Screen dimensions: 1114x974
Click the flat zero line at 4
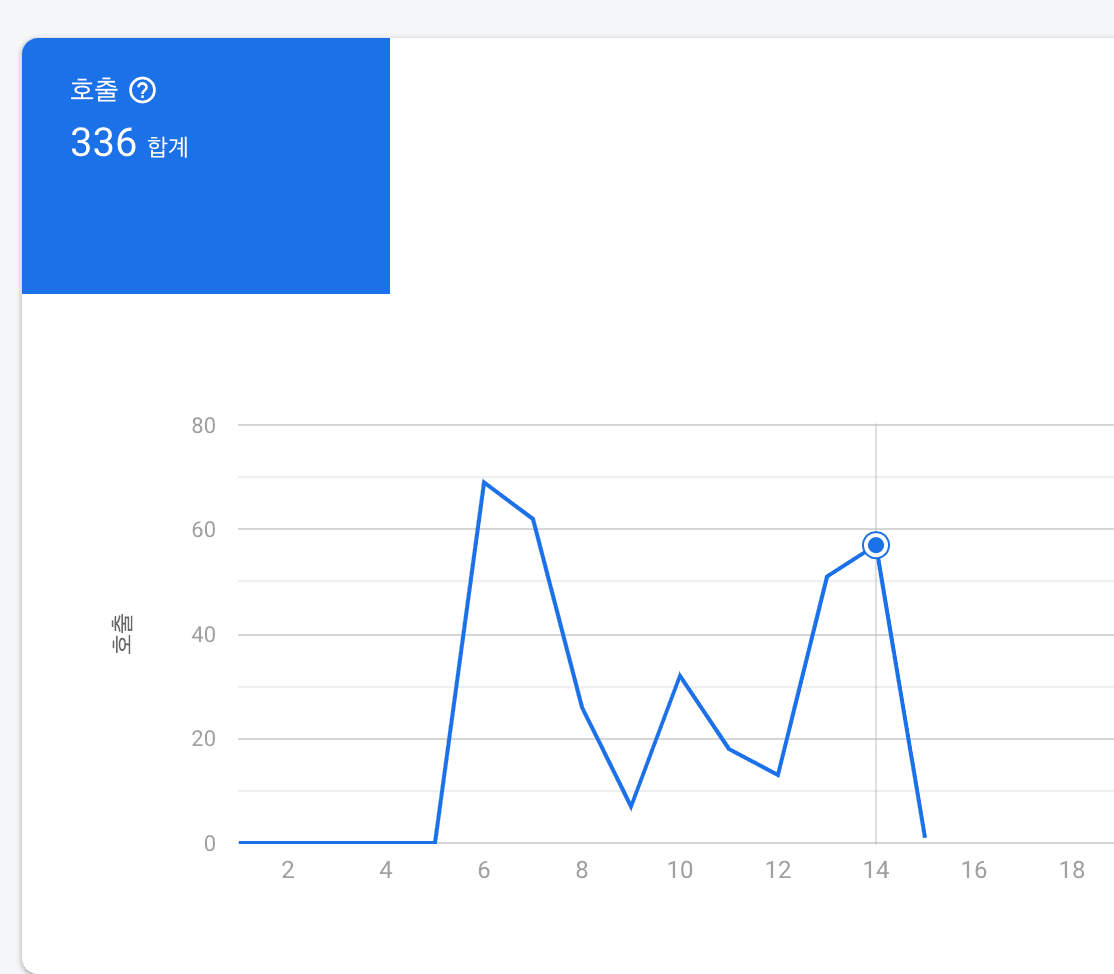coord(386,842)
